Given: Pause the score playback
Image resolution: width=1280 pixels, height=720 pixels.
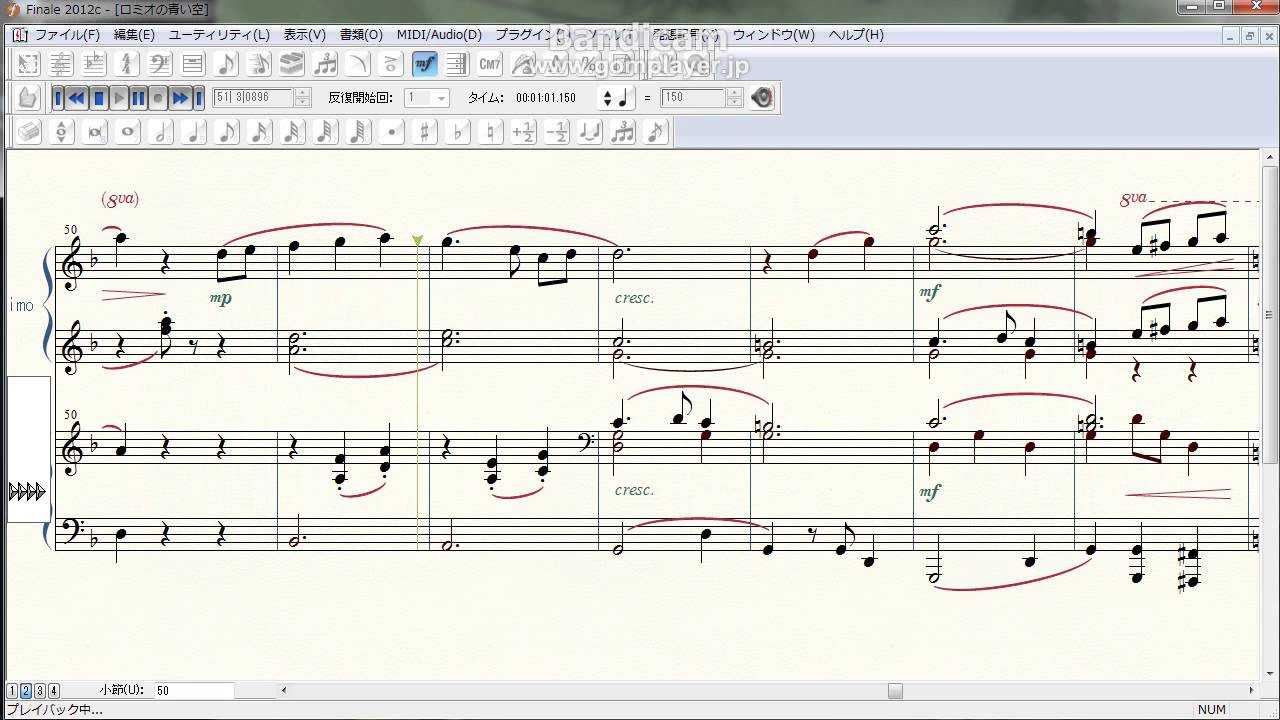Looking at the screenshot, I should (x=139, y=98).
